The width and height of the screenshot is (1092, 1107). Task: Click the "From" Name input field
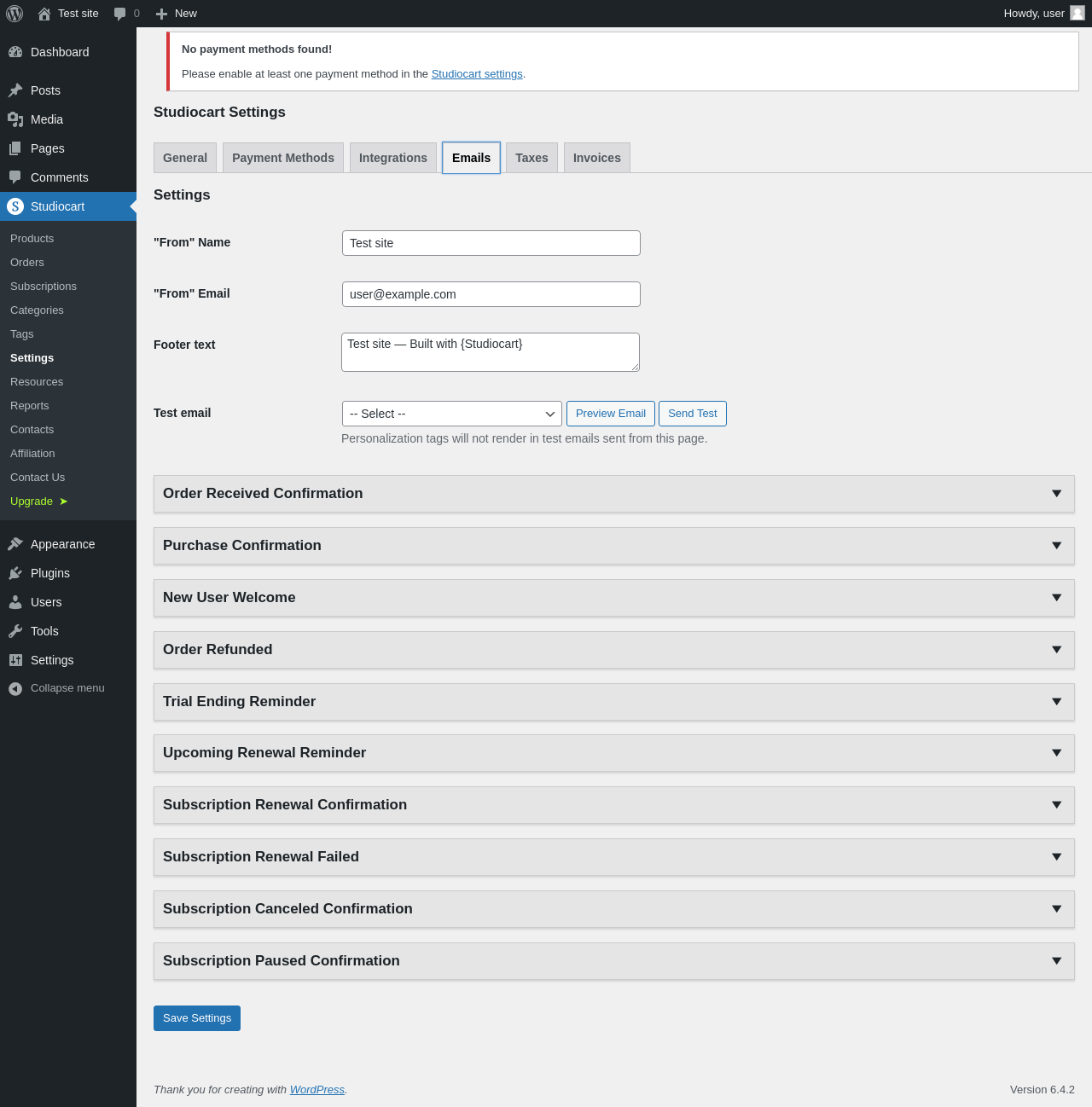491,243
